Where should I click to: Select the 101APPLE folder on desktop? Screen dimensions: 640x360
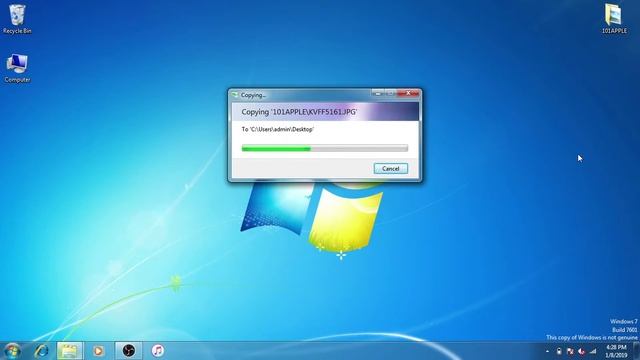(x=614, y=18)
